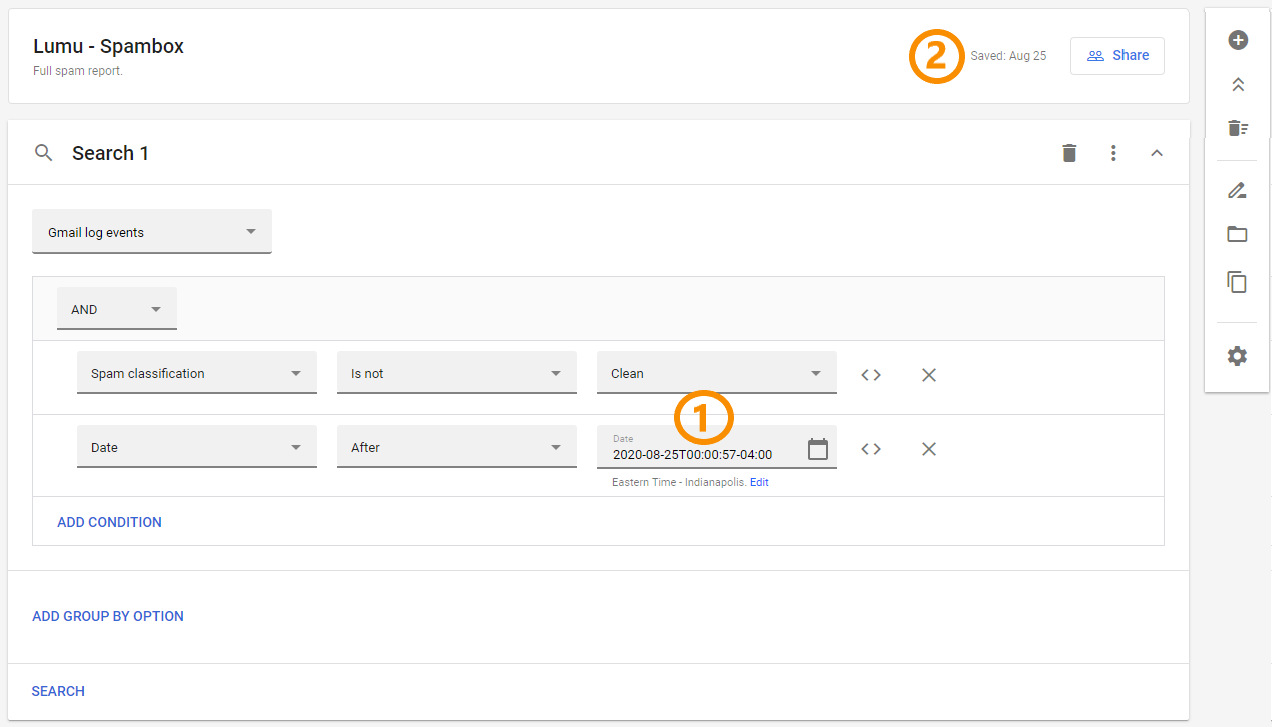Open the folder icon in the sidebar

click(1237, 234)
